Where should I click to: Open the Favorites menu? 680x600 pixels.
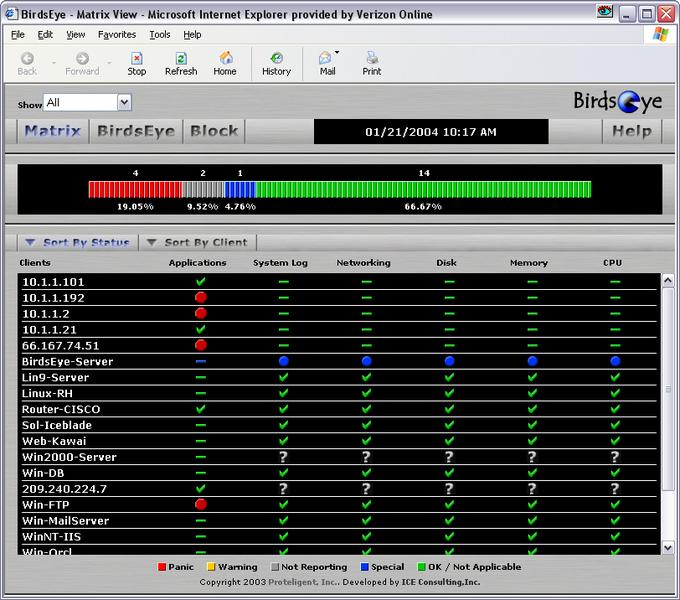coord(117,35)
